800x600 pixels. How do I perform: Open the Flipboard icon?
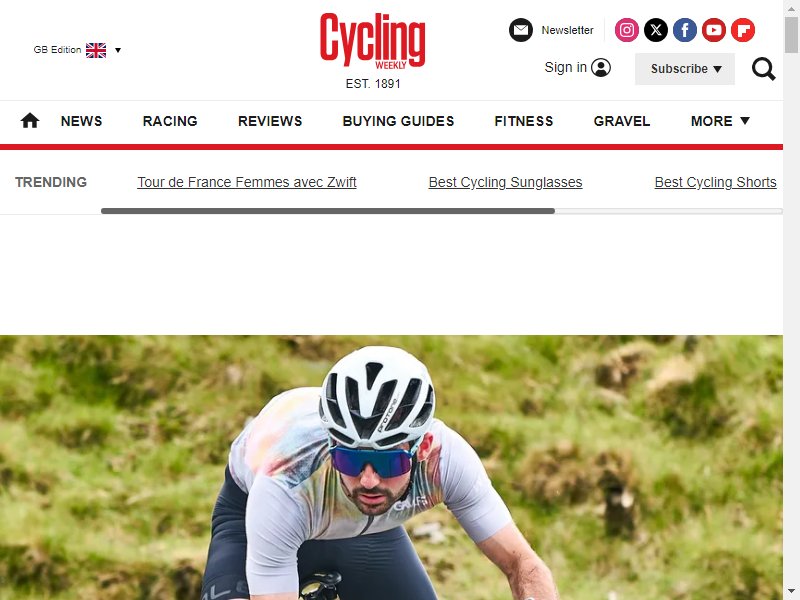743,30
